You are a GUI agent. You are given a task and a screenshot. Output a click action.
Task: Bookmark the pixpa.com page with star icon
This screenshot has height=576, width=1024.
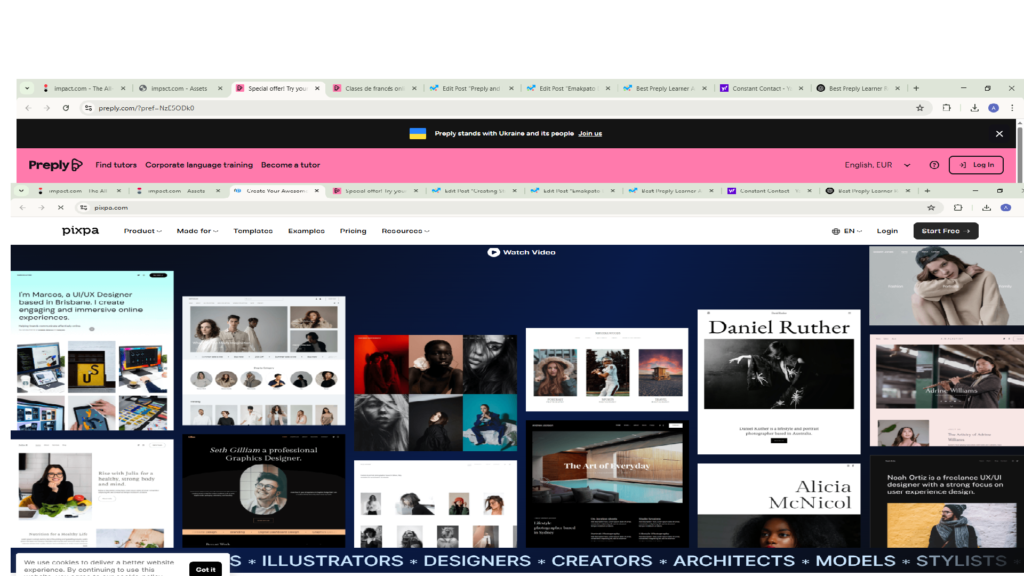pos(931,208)
